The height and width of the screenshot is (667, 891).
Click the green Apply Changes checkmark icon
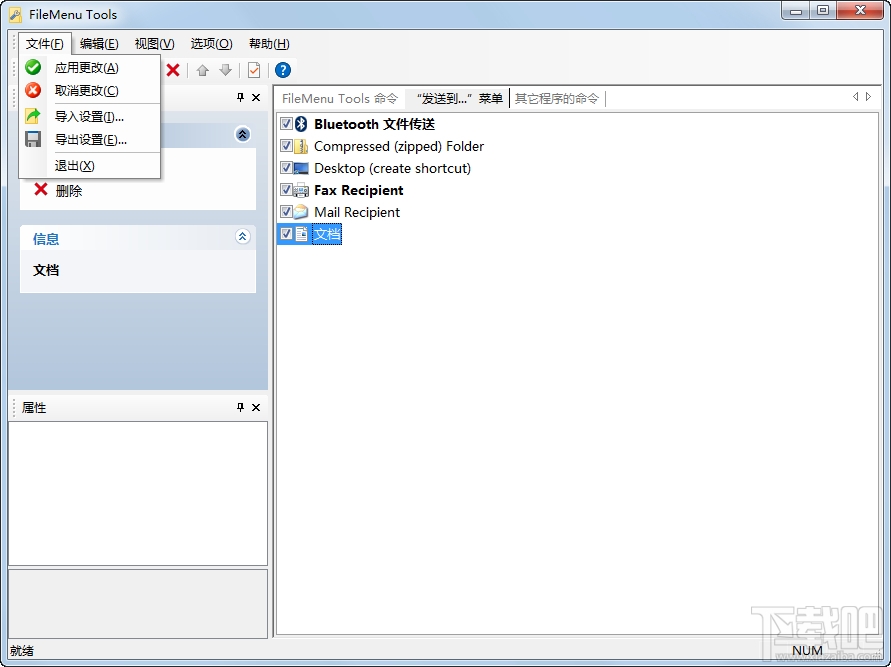click(33, 68)
